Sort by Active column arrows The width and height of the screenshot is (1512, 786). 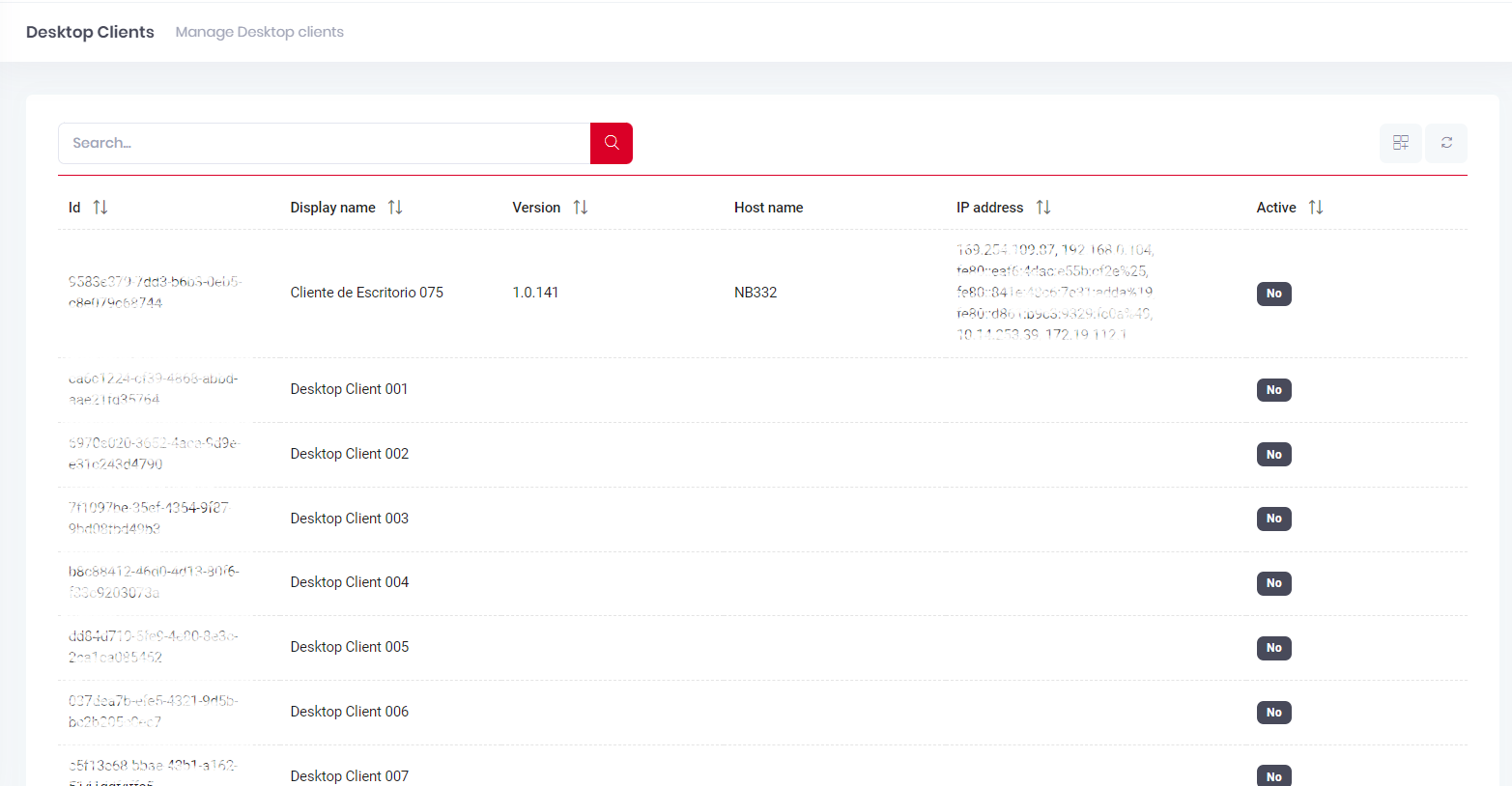click(x=1316, y=208)
